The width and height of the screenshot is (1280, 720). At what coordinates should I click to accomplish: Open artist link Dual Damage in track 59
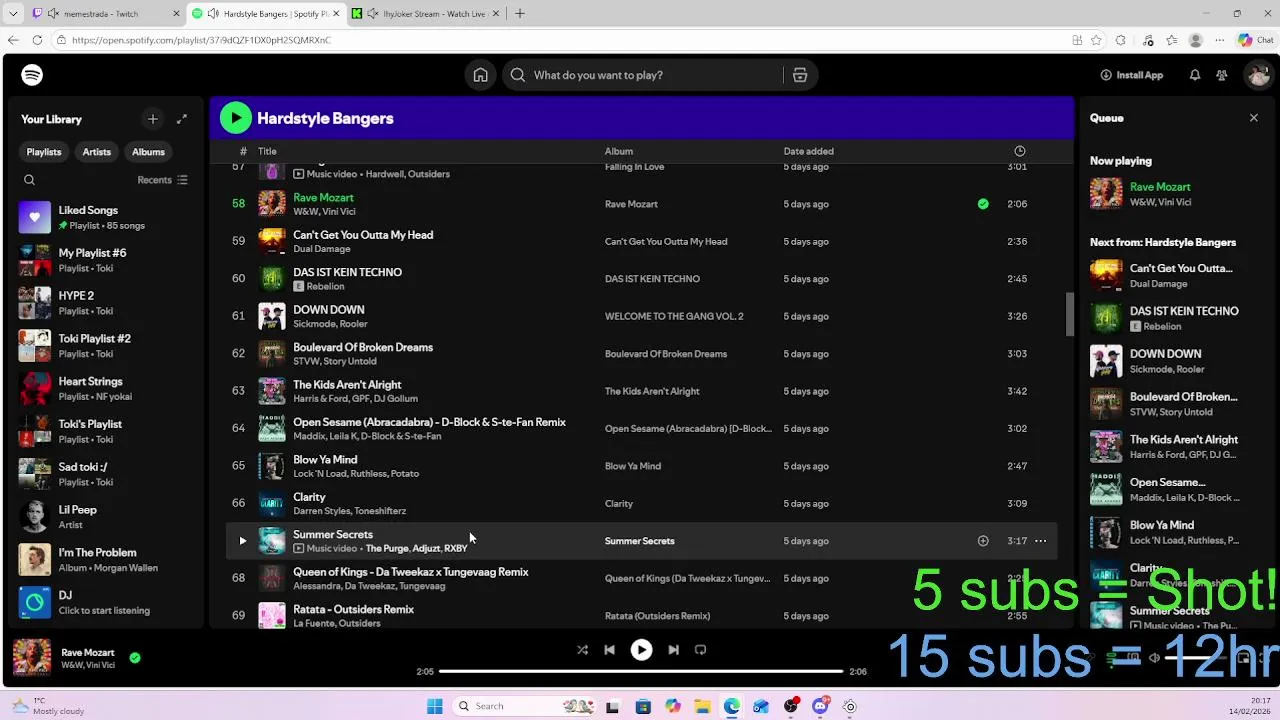321,249
